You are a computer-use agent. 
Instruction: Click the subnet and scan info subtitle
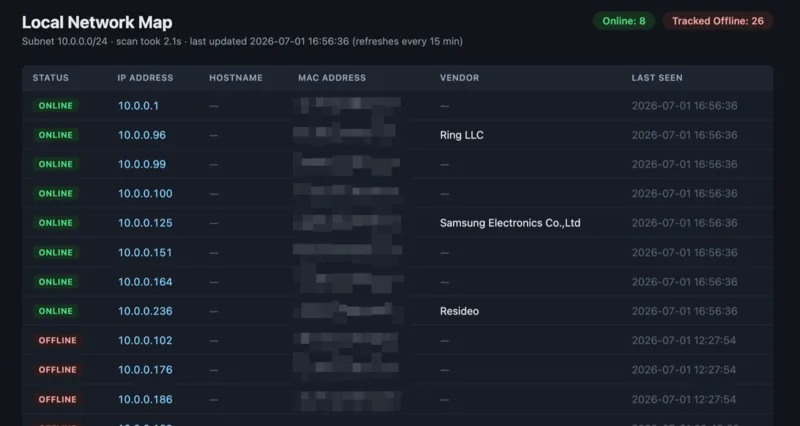point(242,41)
